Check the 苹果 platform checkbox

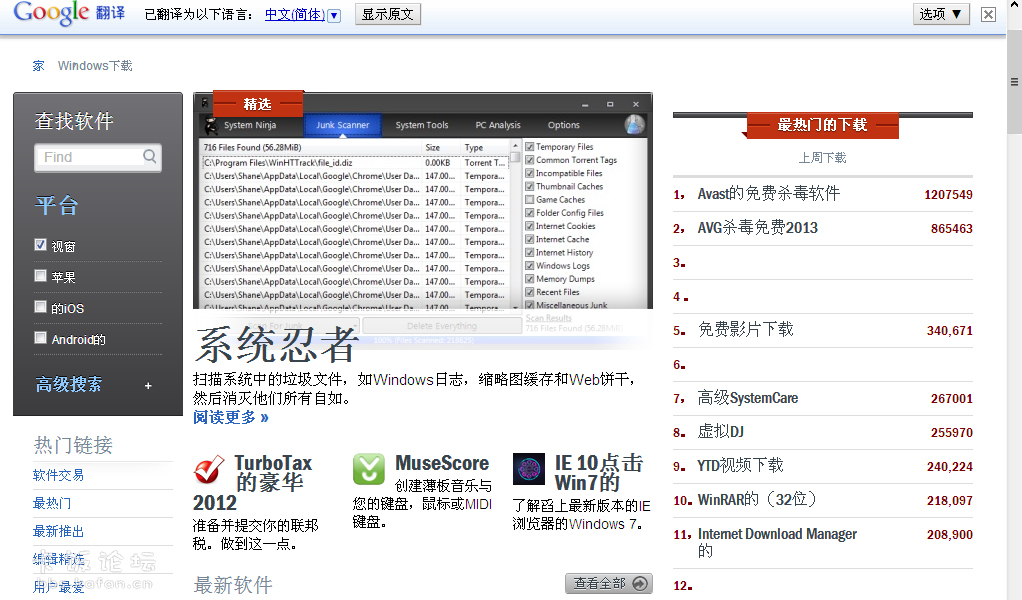click(41, 276)
